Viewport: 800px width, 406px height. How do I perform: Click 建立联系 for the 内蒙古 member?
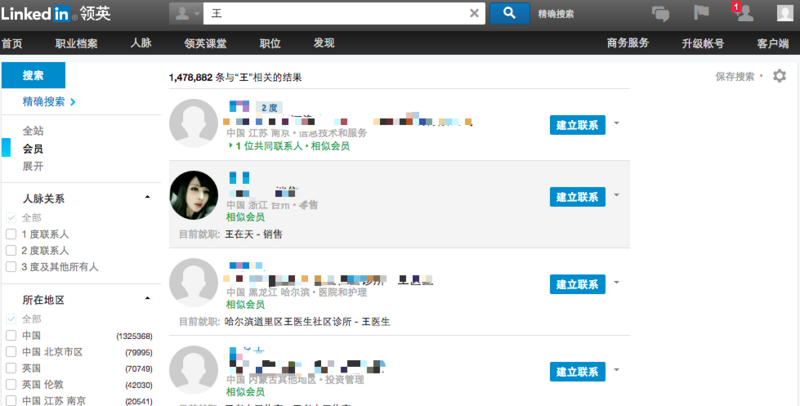pos(578,372)
